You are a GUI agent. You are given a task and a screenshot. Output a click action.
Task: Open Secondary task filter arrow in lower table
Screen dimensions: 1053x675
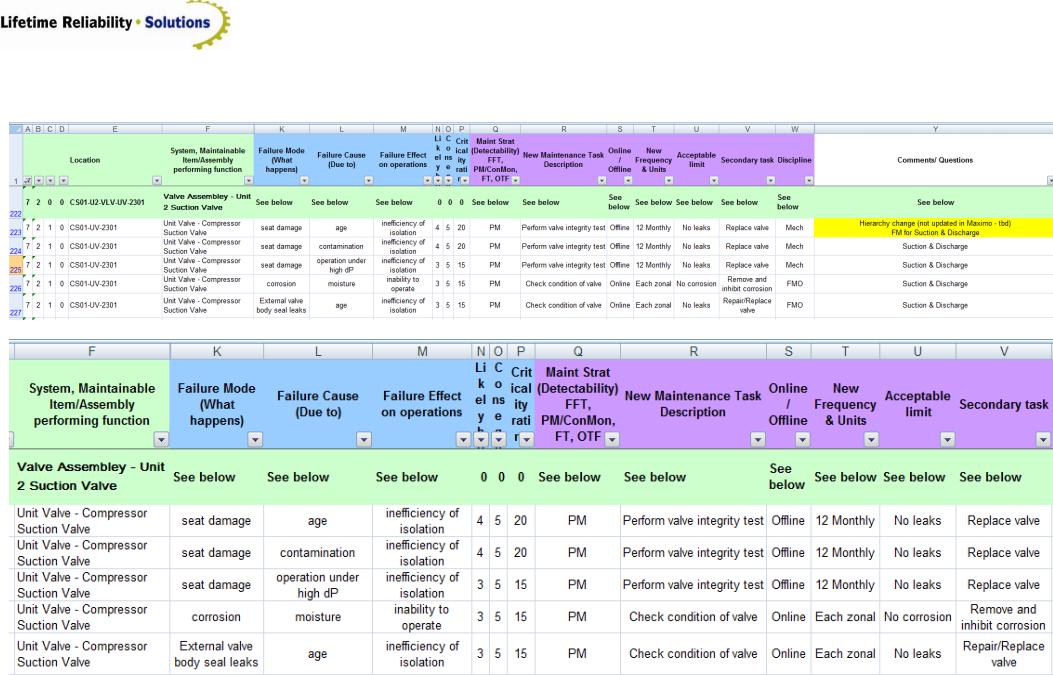(1043, 439)
